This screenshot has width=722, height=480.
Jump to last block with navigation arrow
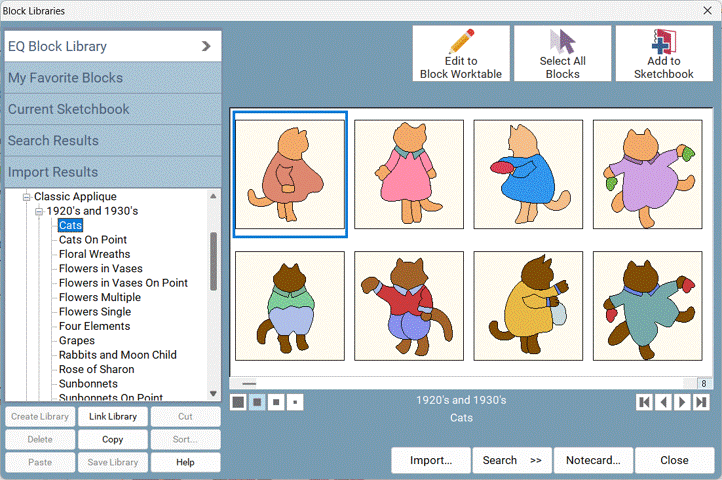click(x=700, y=402)
